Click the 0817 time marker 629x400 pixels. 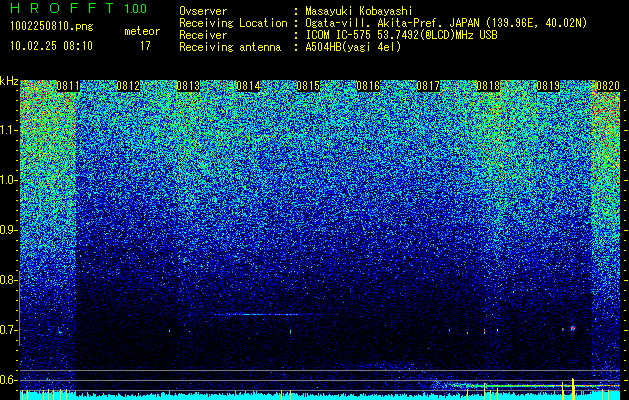[428, 86]
